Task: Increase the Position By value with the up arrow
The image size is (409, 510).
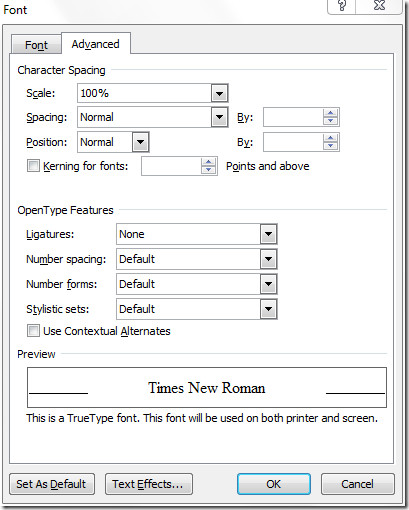Action: pos(330,138)
